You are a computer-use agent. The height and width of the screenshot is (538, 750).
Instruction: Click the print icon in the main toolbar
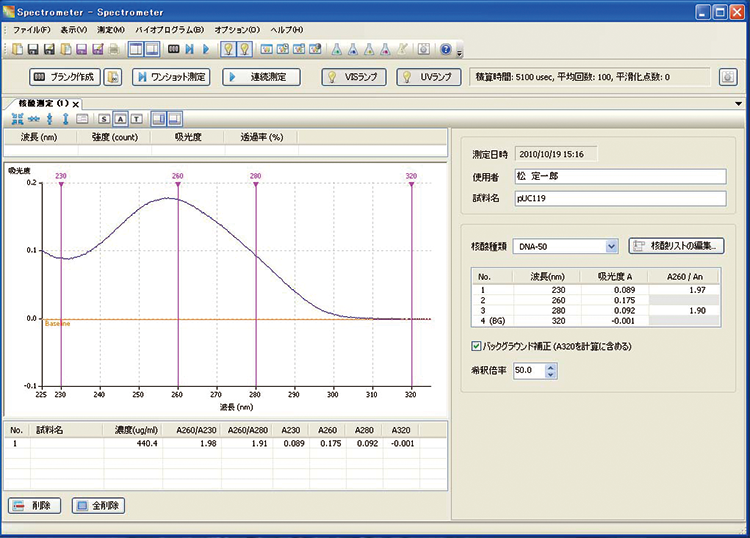pos(114,49)
